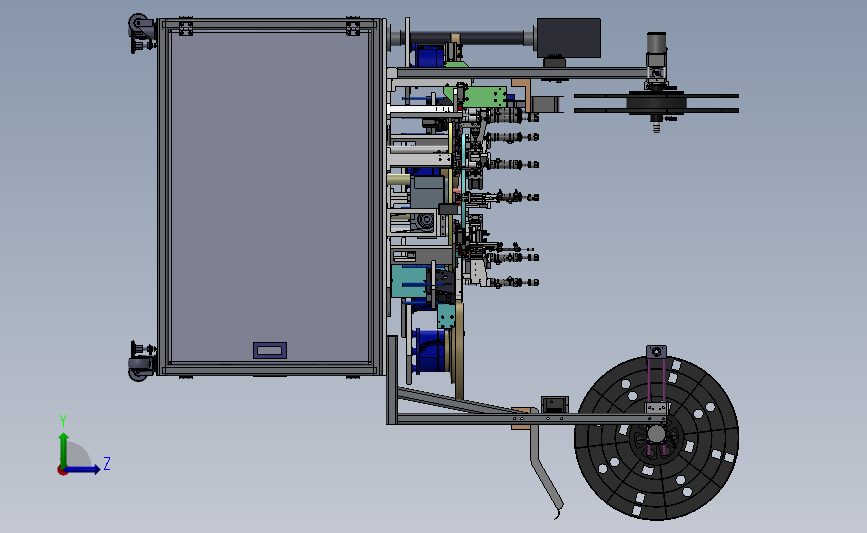Select the large teal block component
This screenshot has width=867, height=533.
(x=410, y=281)
